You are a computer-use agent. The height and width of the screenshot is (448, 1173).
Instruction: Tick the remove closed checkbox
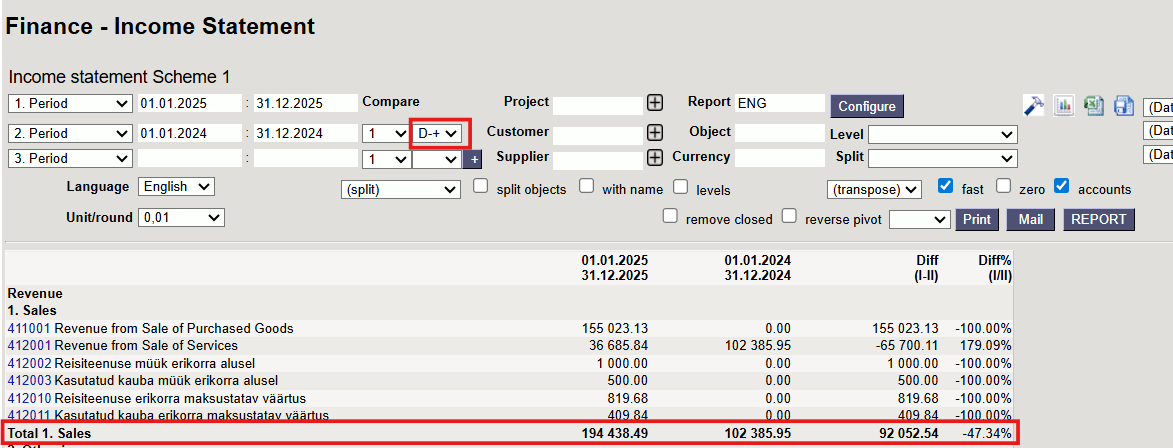[x=670, y=216]
